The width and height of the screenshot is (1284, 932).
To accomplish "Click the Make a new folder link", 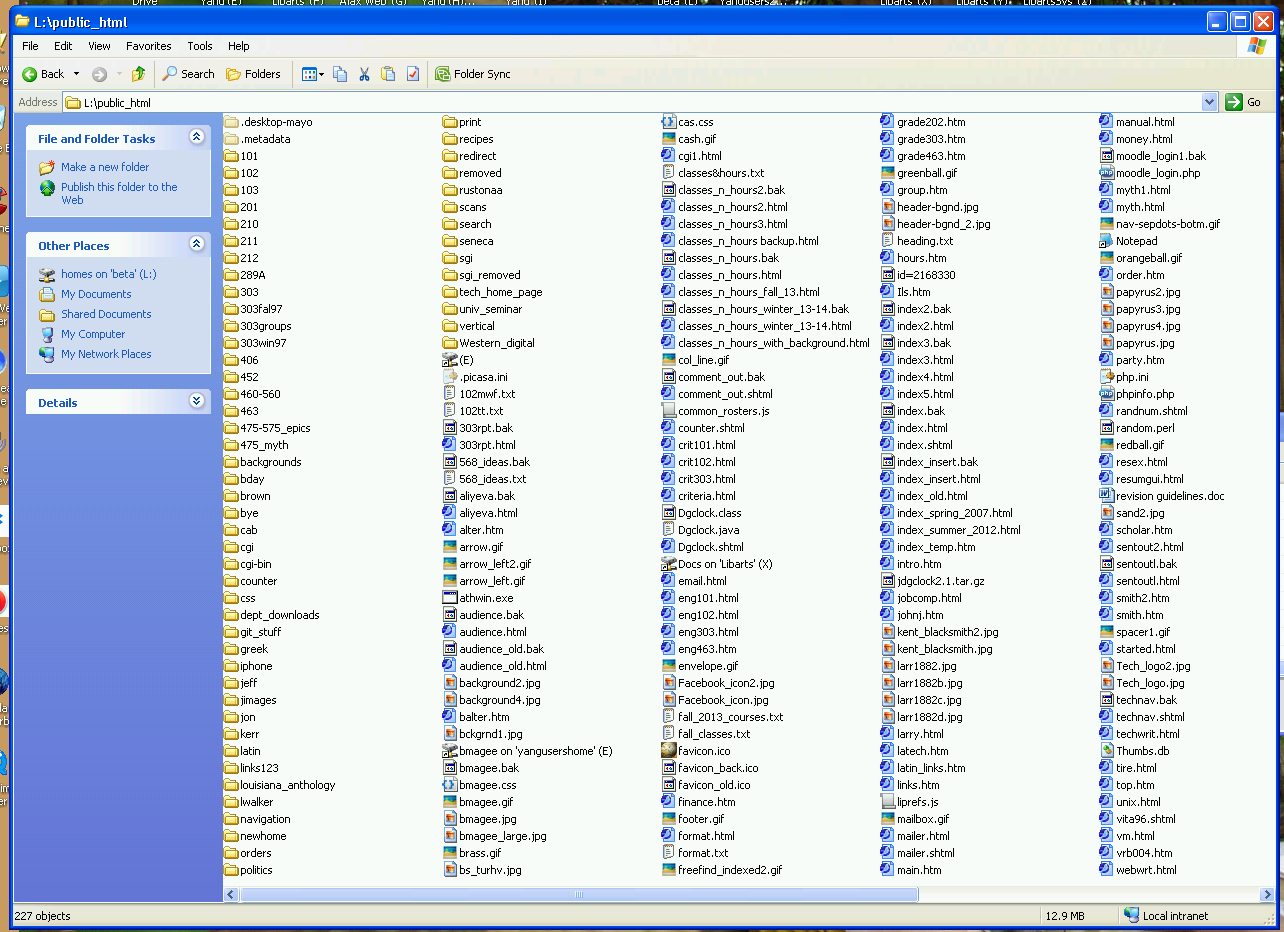I will coord(105,167).
